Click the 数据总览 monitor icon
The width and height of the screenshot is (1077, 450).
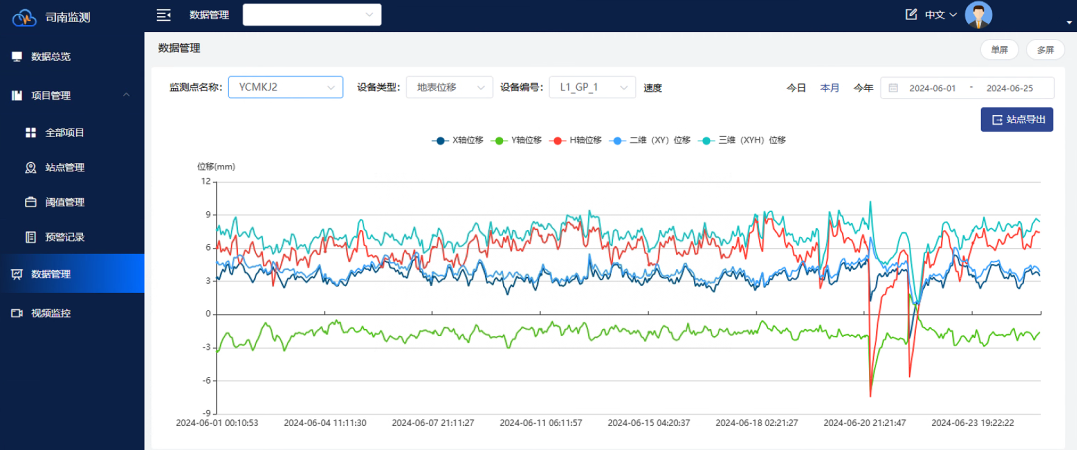tap(17, 57)
